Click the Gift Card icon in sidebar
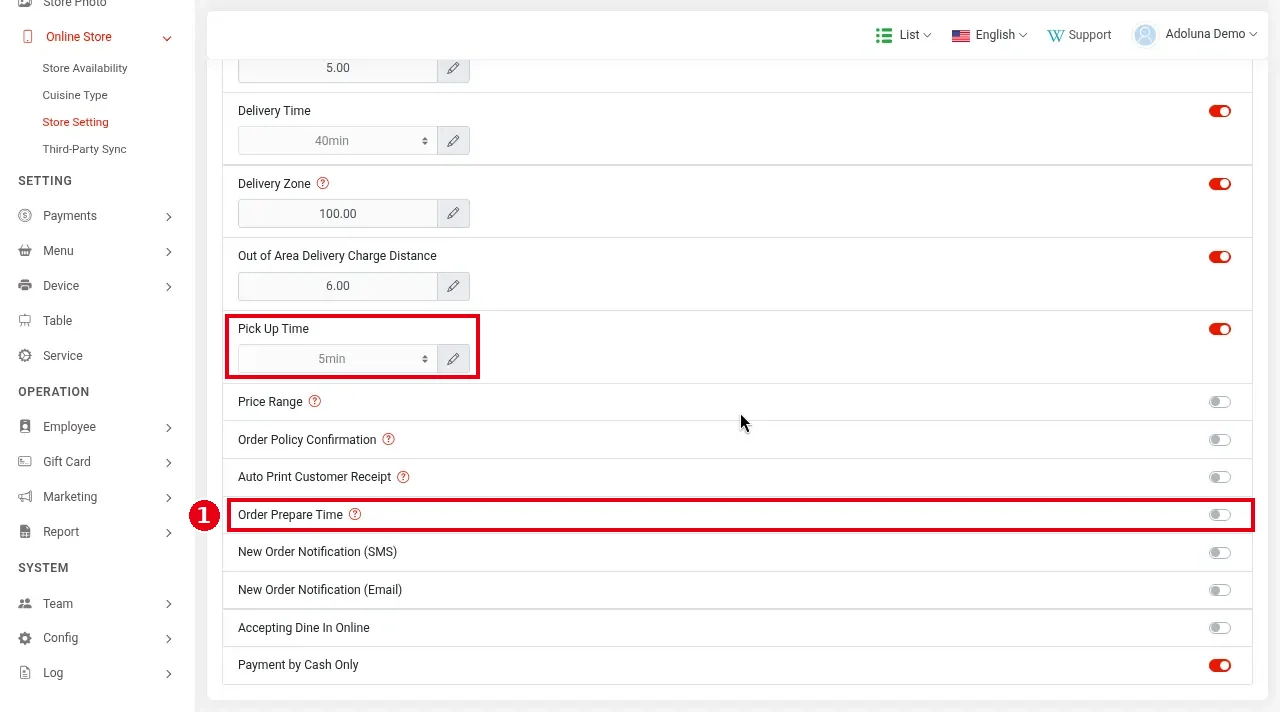The image size is (1280, 712). pos(25,462)
